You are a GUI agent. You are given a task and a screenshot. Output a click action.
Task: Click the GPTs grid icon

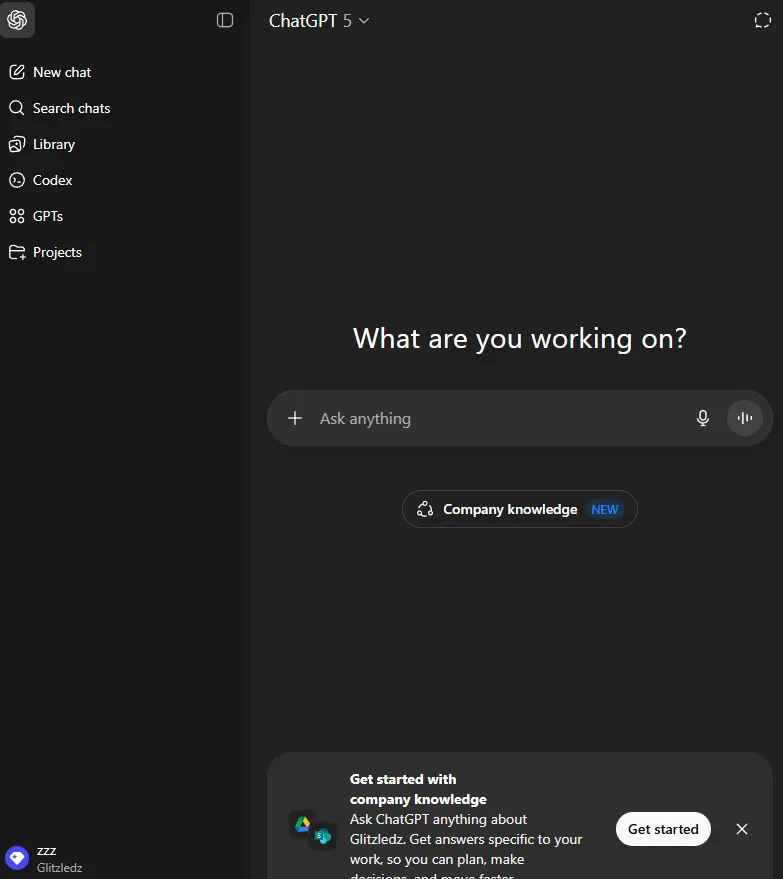pyautogui.click(x=17, y=216)
